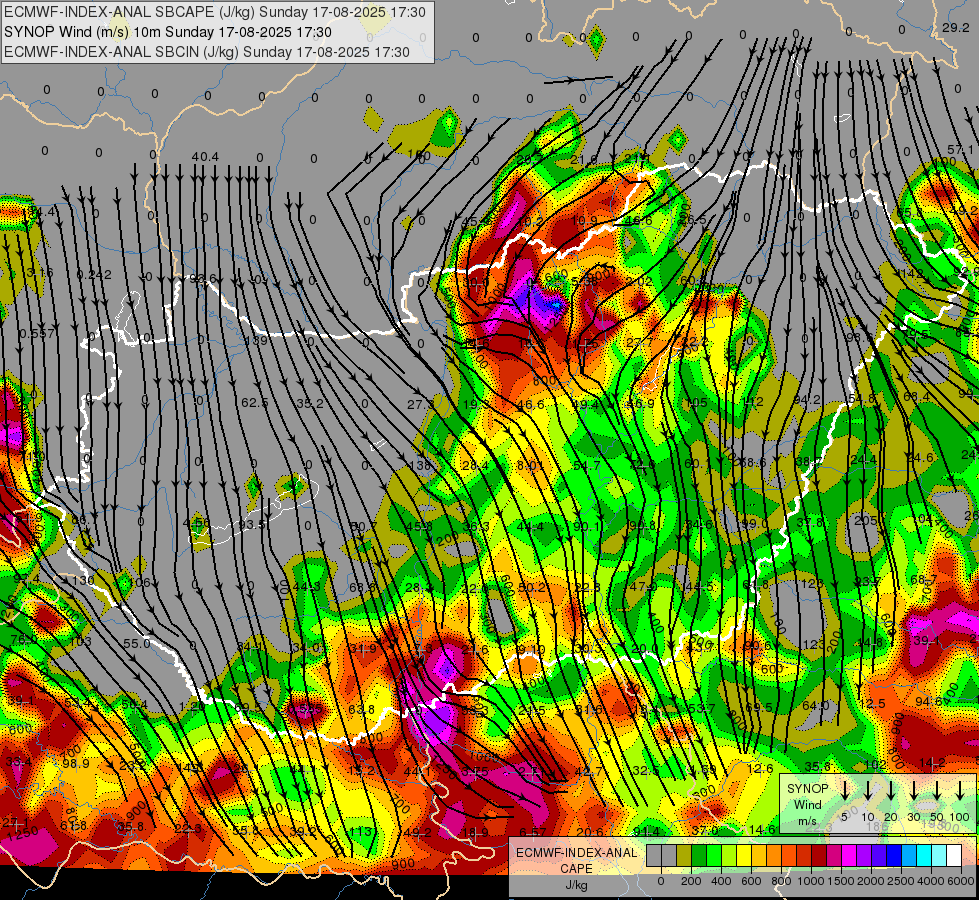Choose the bright magenta CAPE legend swatch

point(849,856)
